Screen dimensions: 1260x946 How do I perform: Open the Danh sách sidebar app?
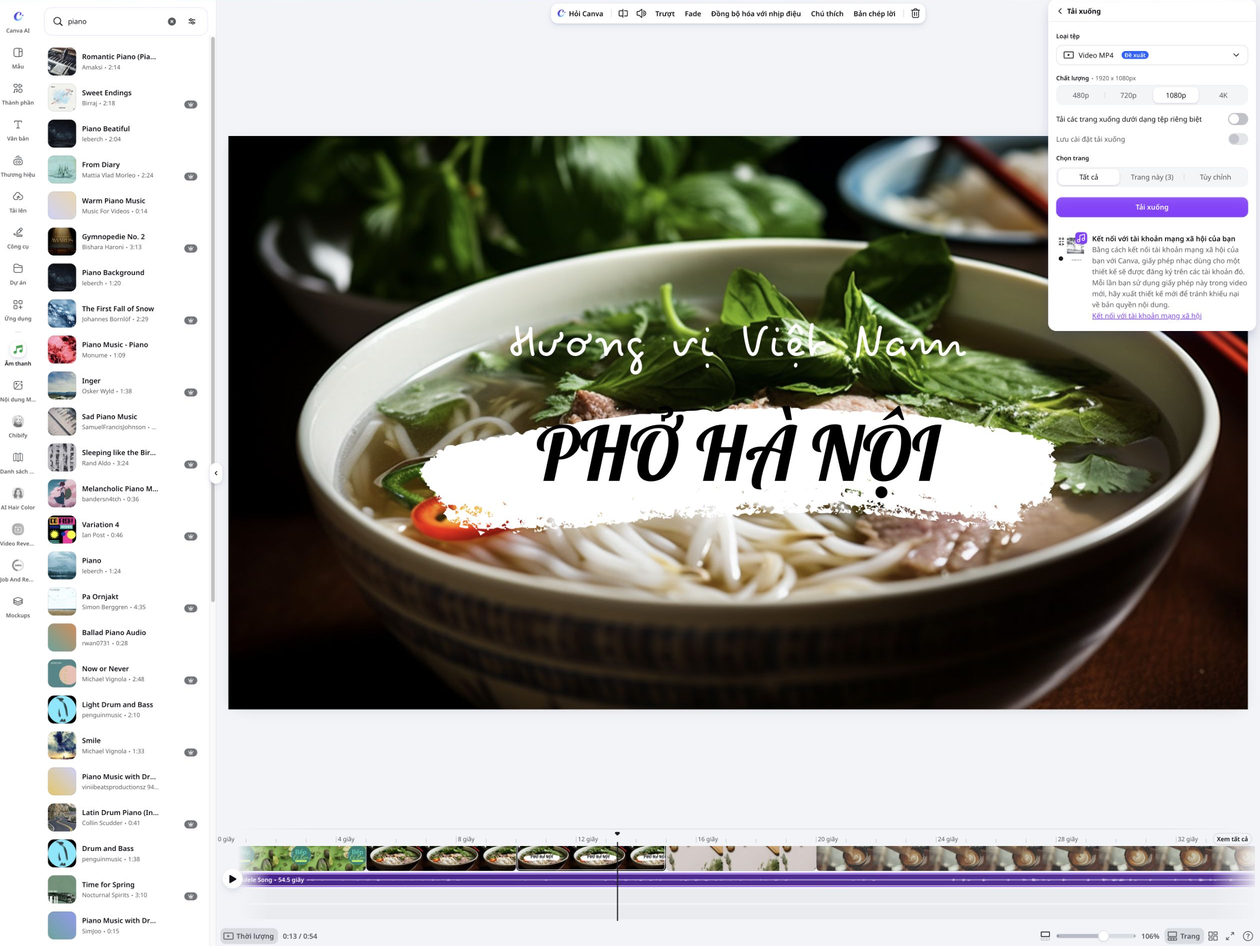[x=18, y=462]
